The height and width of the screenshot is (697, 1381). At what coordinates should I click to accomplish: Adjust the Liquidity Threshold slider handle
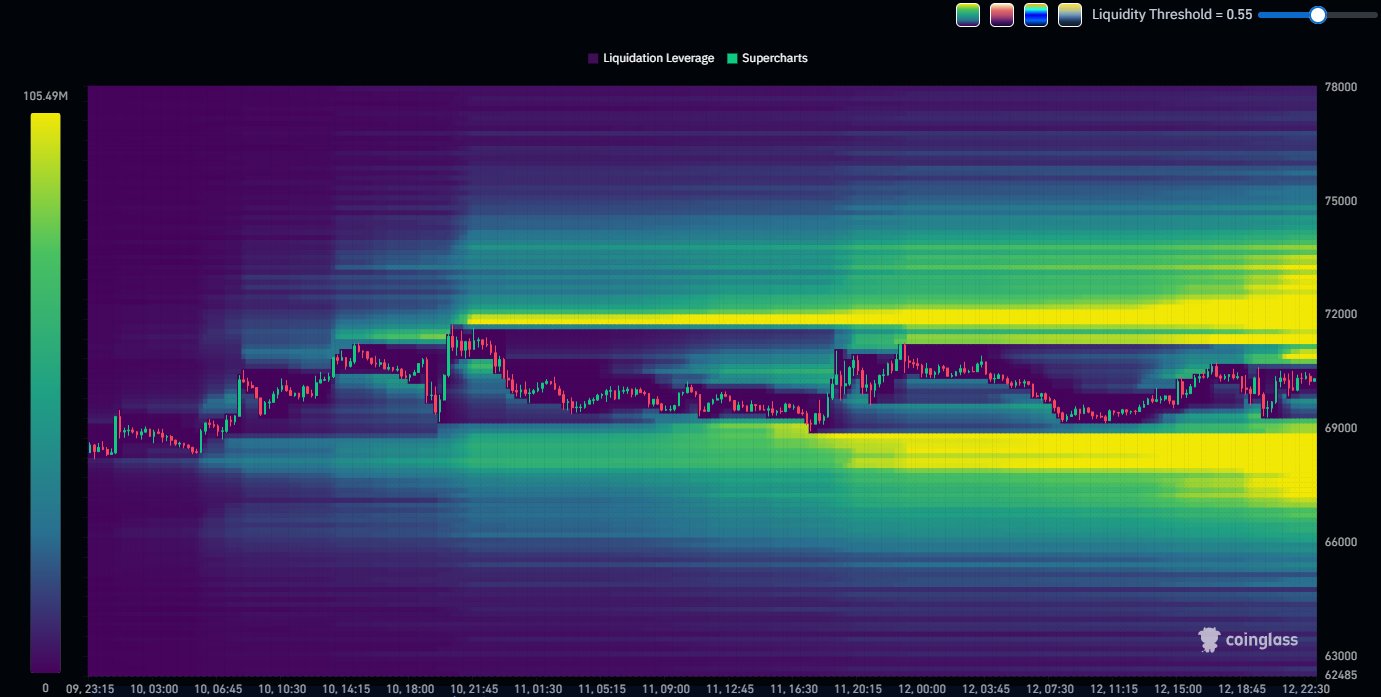1317,15
